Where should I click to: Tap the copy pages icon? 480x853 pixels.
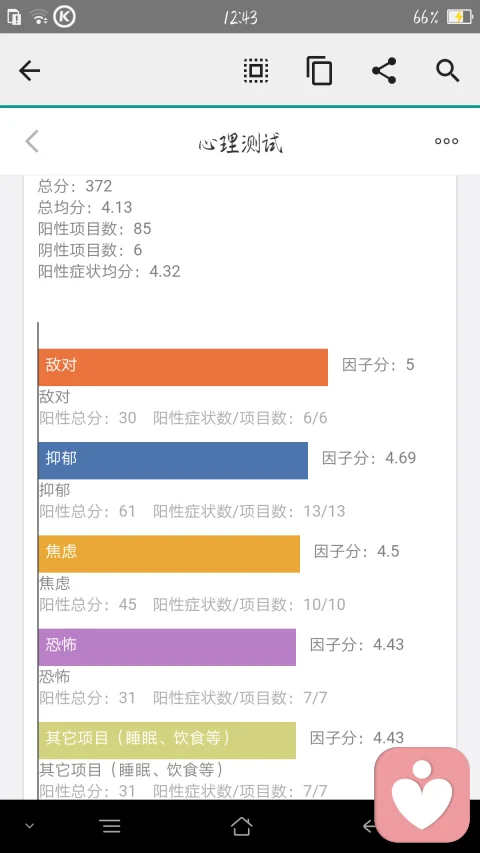[319, 71]
